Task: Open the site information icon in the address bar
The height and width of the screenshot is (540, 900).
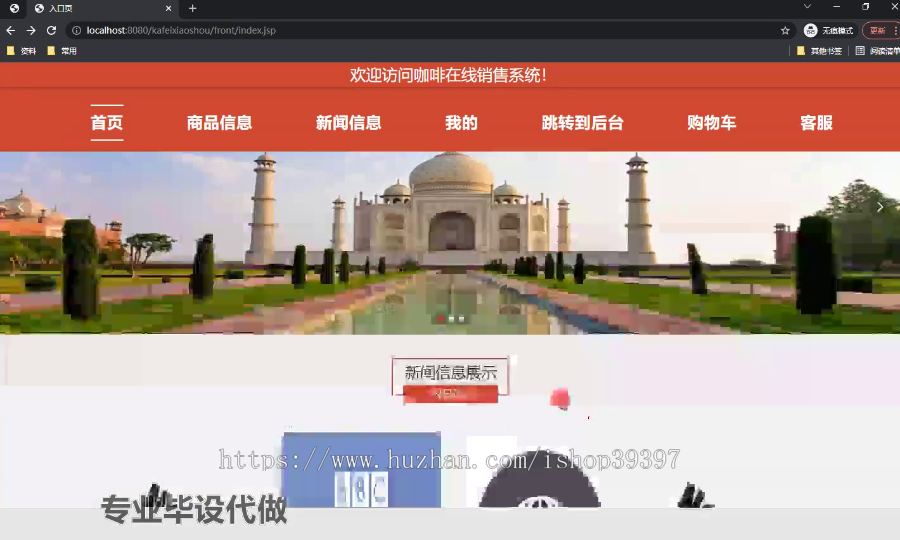Action: pyautogui.click(x=76, y=30)
